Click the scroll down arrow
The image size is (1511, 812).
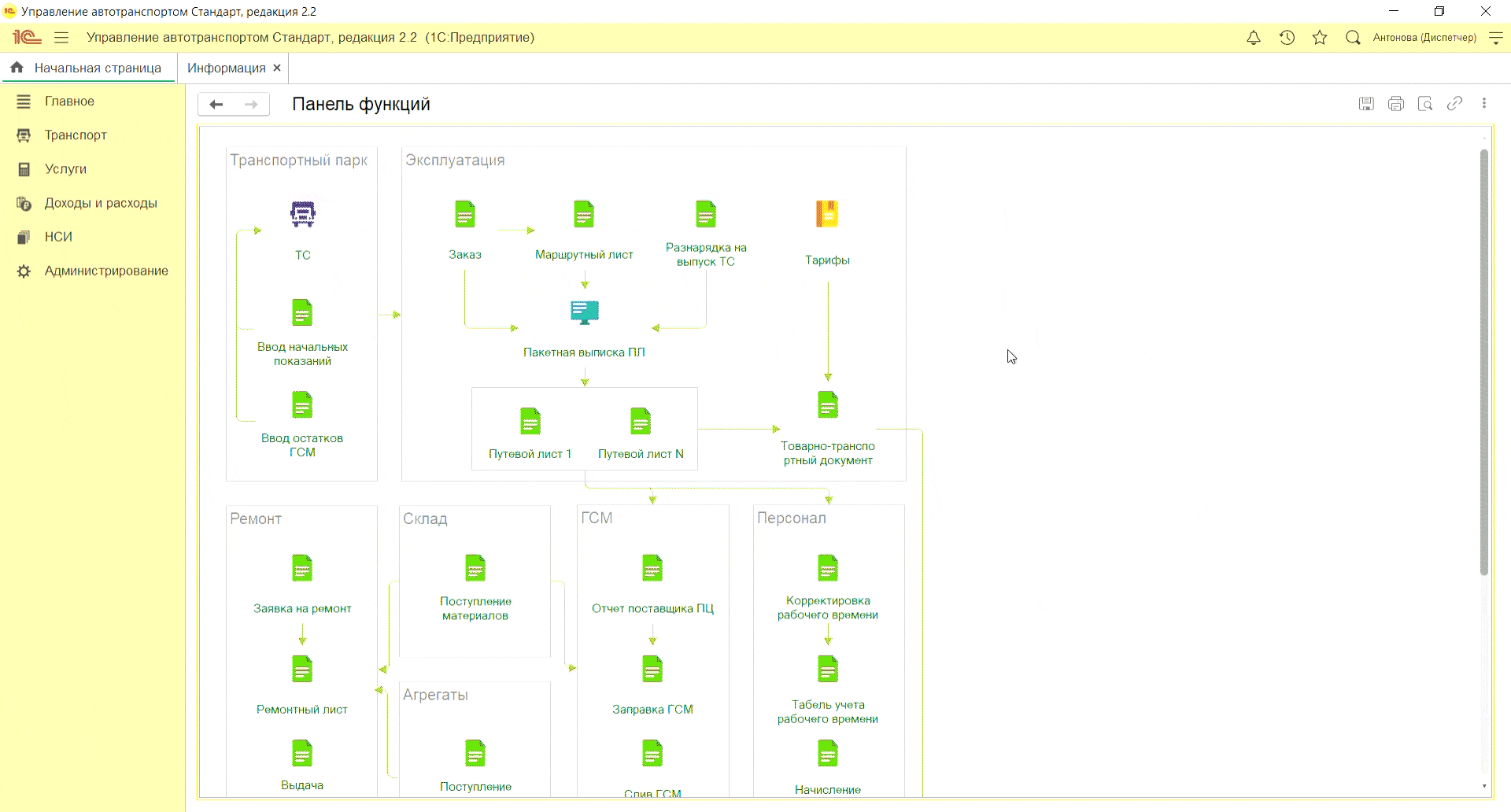pos(1484,786)
